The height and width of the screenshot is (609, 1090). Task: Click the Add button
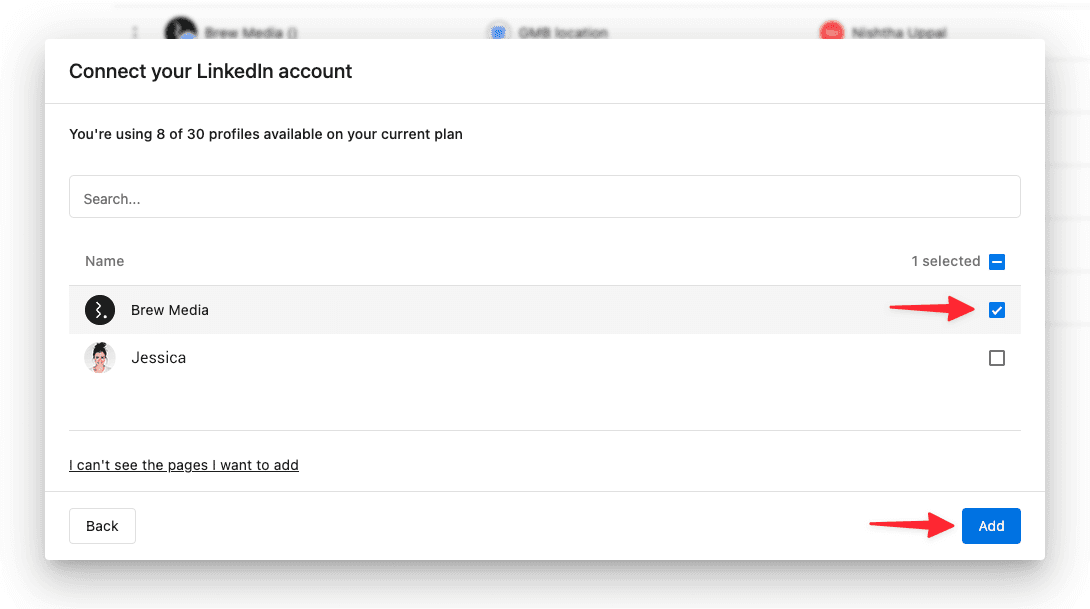(x=991, y=526)
